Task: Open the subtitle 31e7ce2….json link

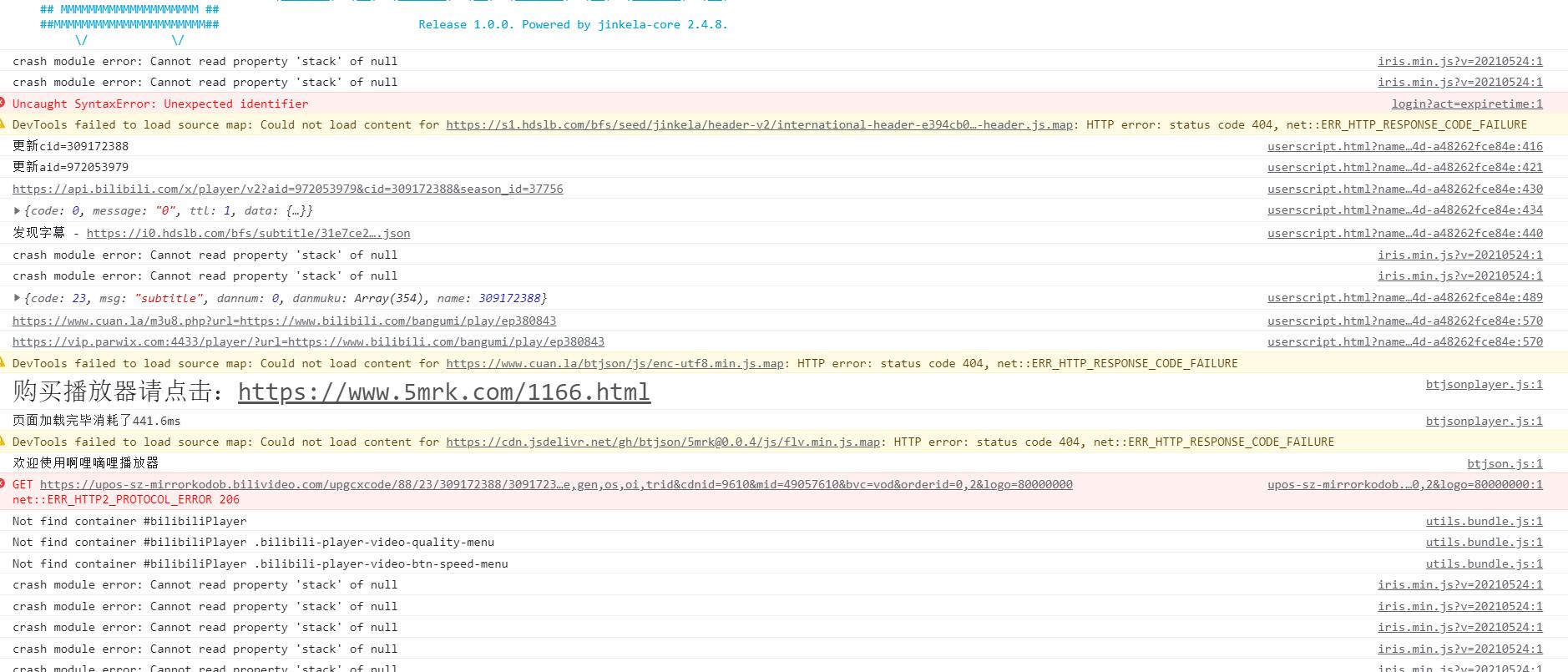Action: click(x=248, y=234)
